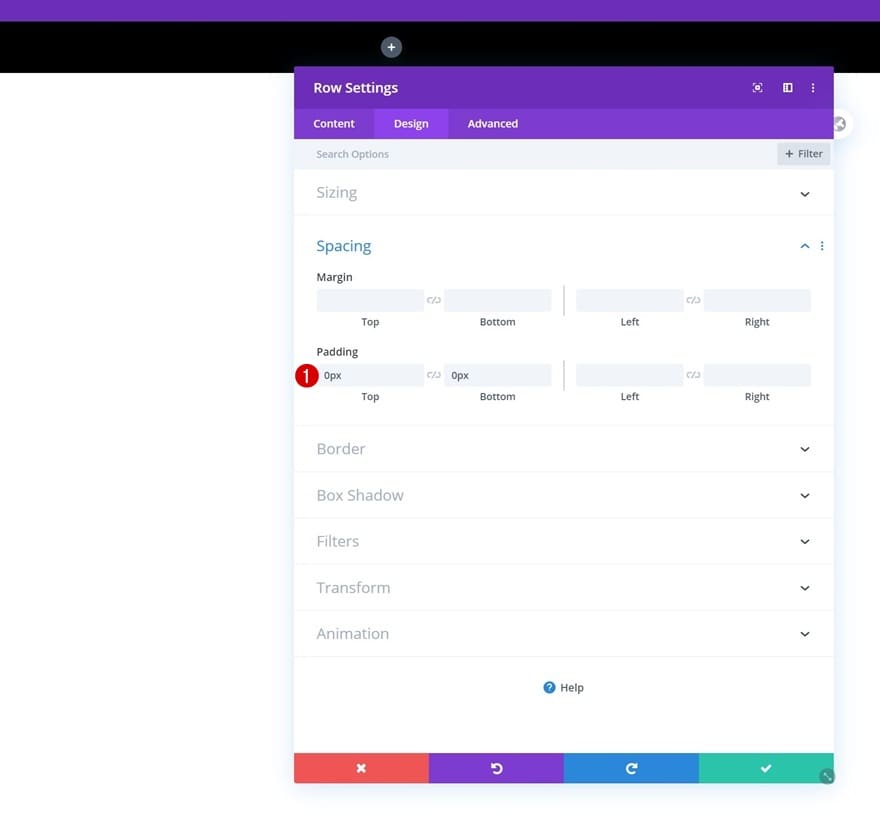
Task: Toggle link between margin top and bottom
Action: [434, 300]
